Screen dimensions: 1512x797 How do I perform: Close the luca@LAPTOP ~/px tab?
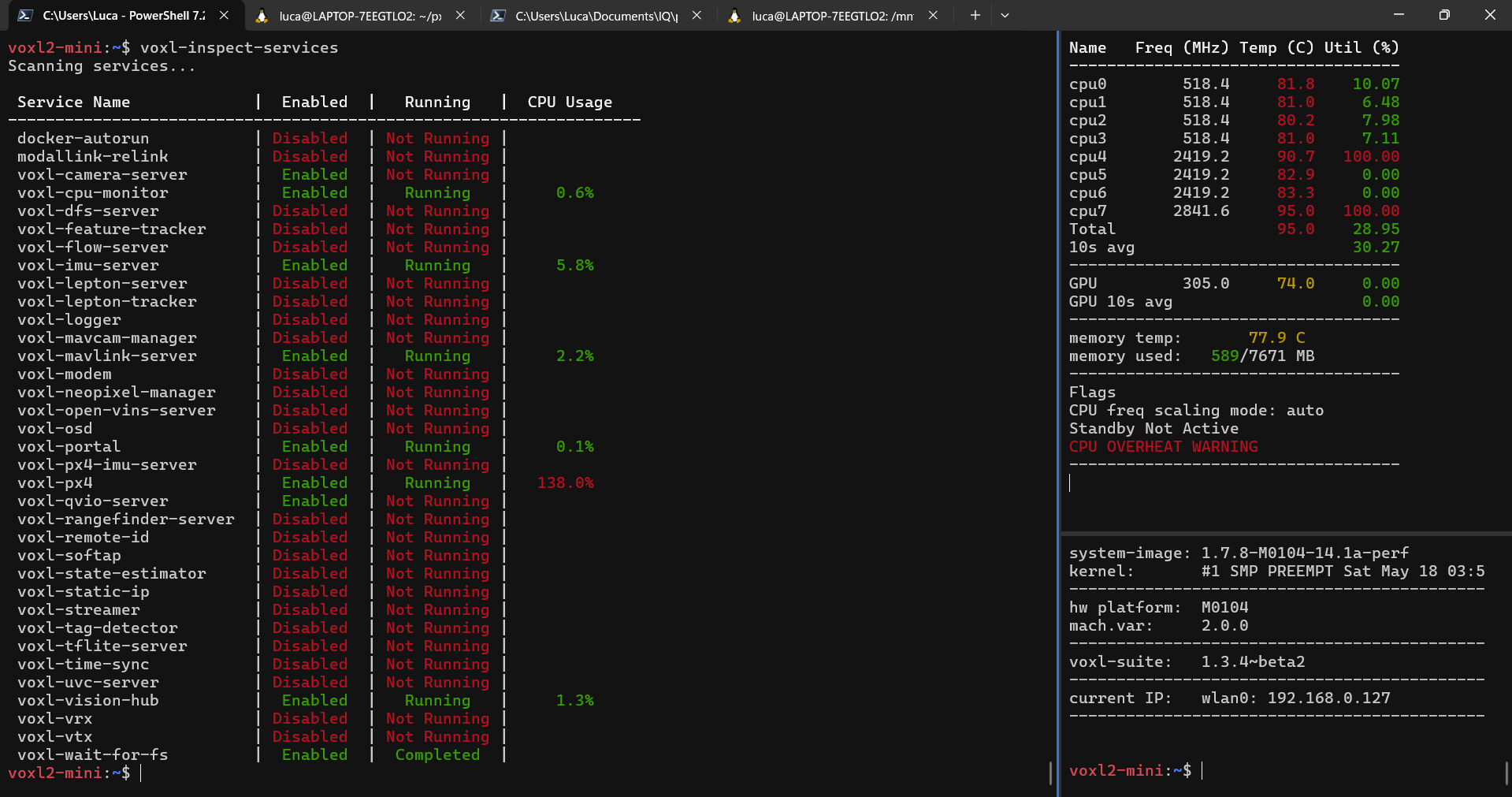tap(460, 15)
